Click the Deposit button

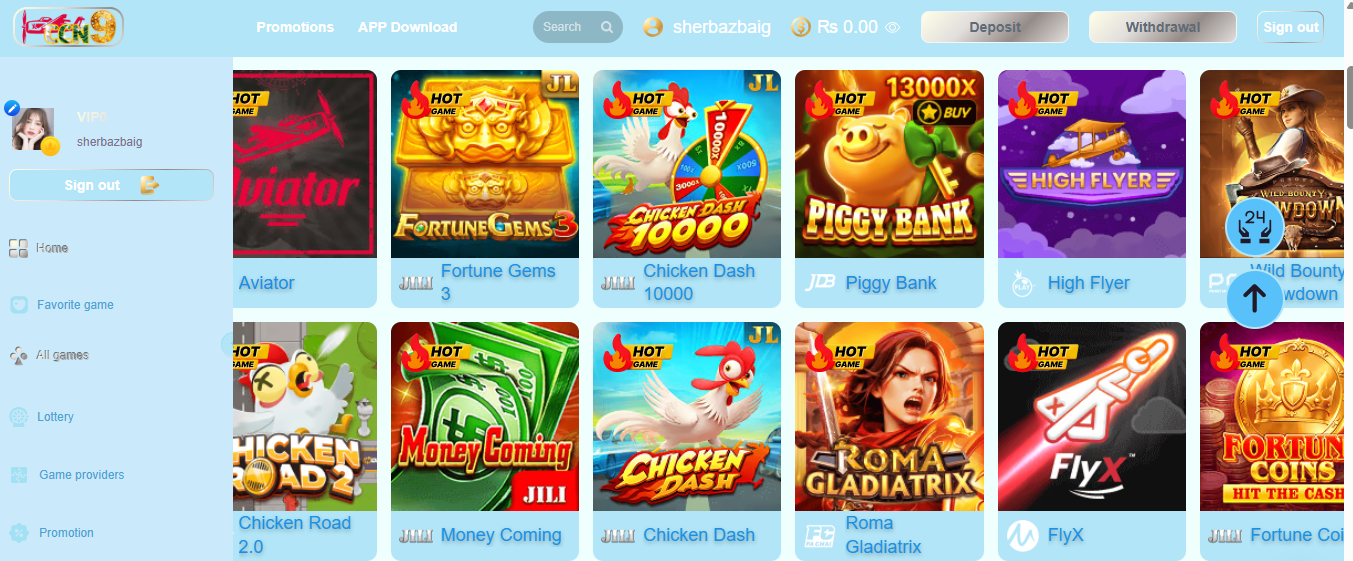coord(995,28)
